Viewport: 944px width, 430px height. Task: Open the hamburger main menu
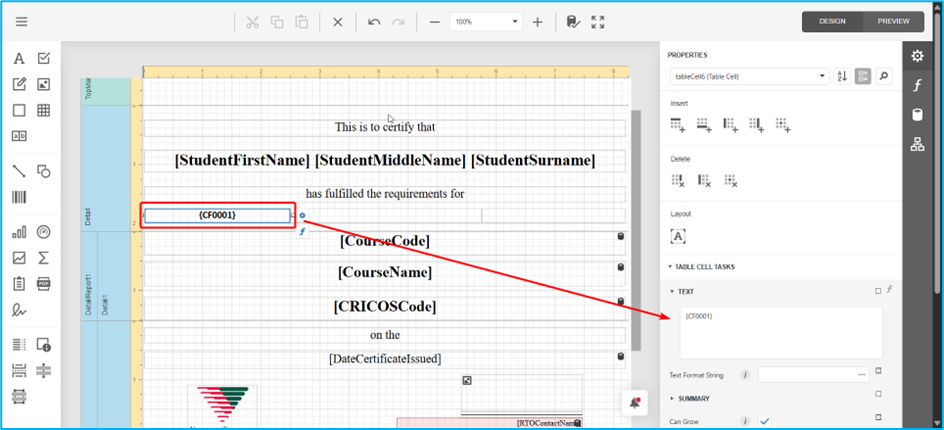21,22
